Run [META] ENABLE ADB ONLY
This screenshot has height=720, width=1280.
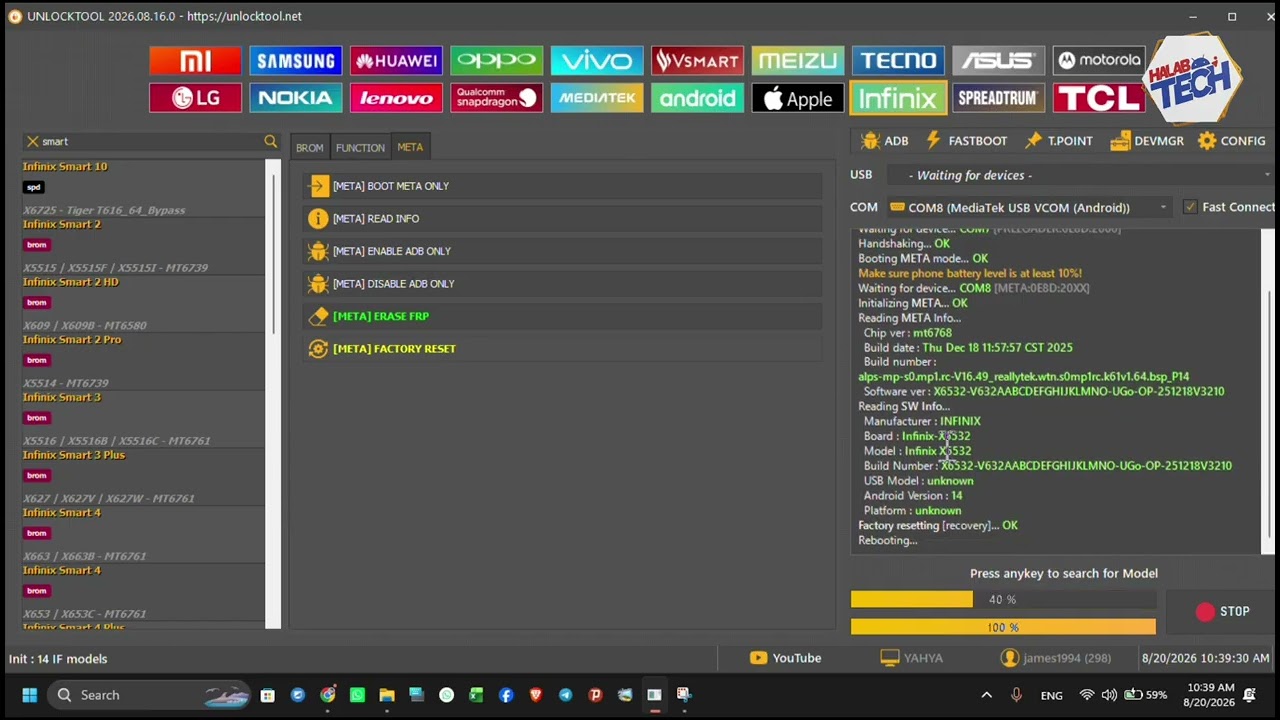(x=563, y=251)
